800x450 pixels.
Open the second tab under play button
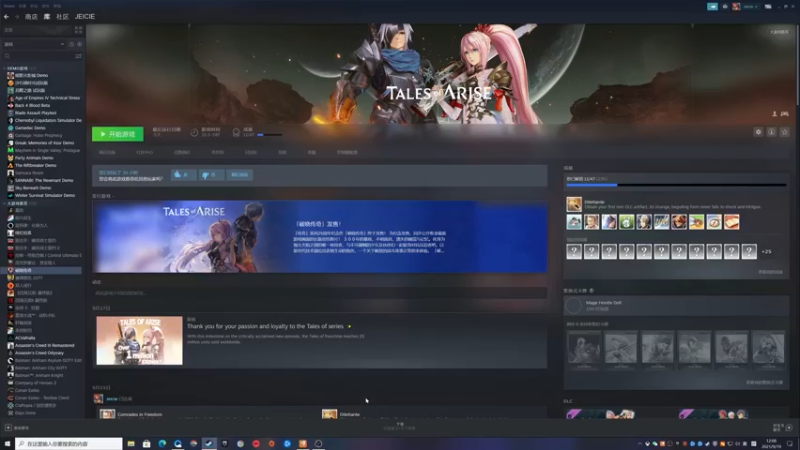(x=144, y=153)
